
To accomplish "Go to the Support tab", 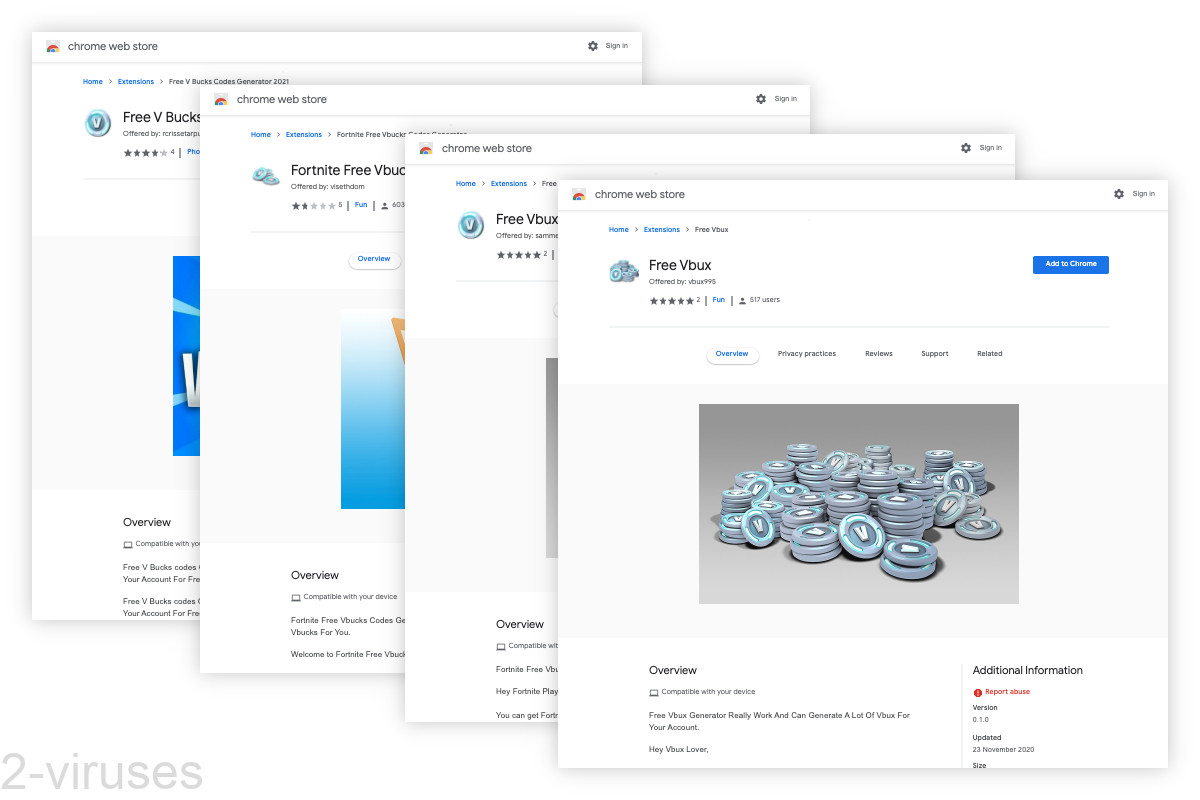I will click(934, 354).
